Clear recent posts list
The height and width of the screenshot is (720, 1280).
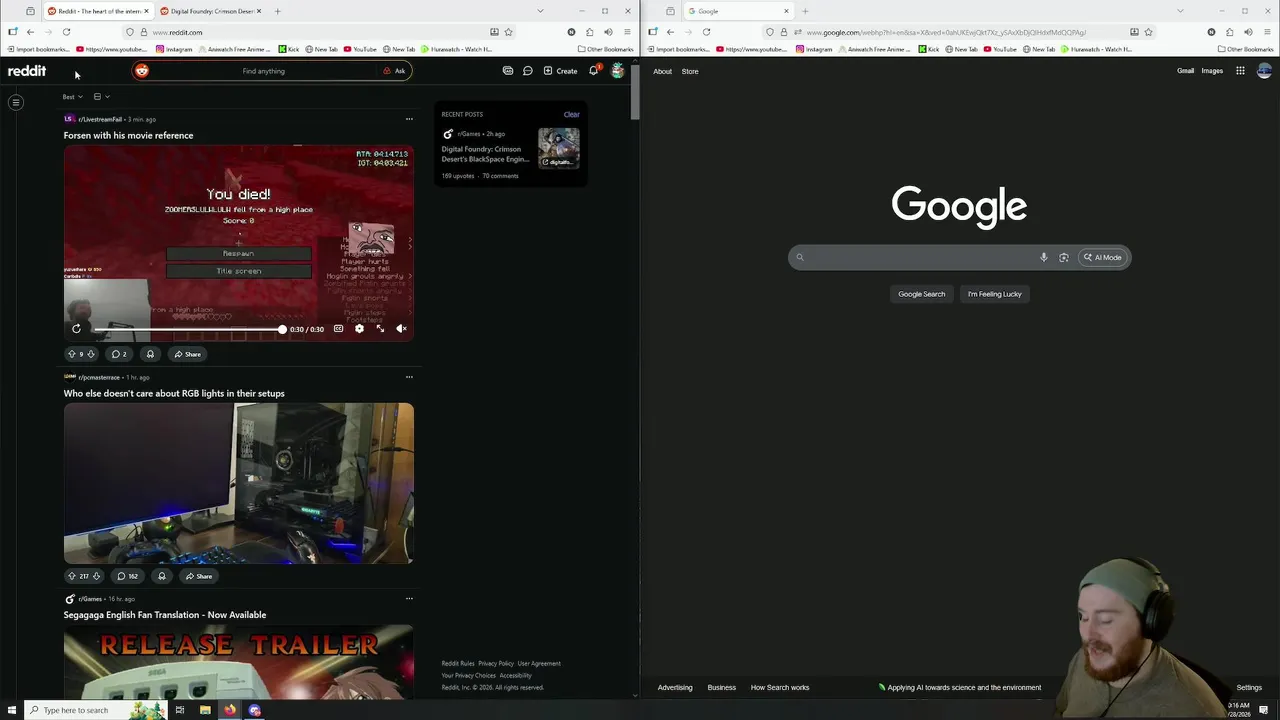pos(571,114)
